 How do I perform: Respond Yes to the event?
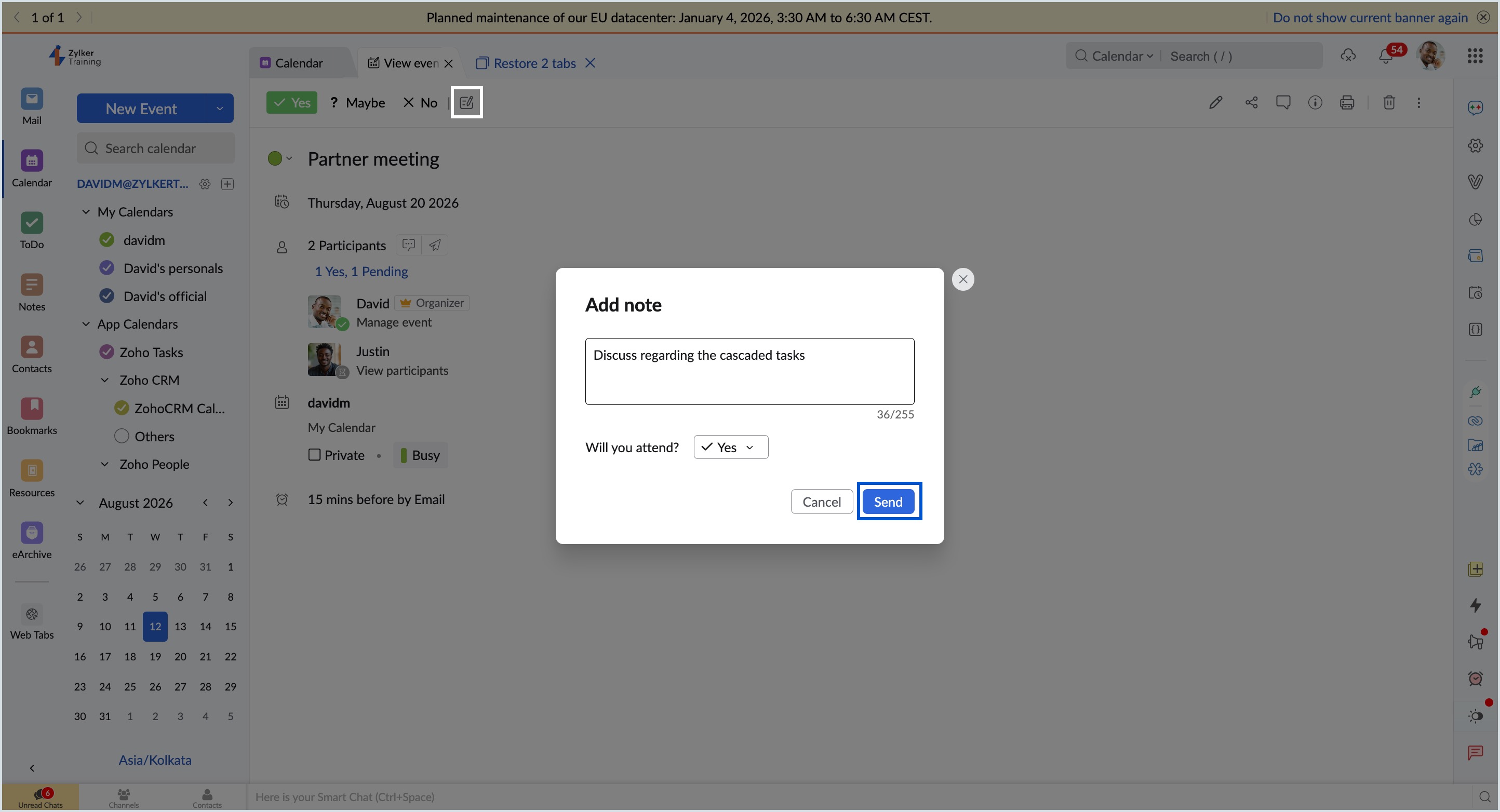292,102
